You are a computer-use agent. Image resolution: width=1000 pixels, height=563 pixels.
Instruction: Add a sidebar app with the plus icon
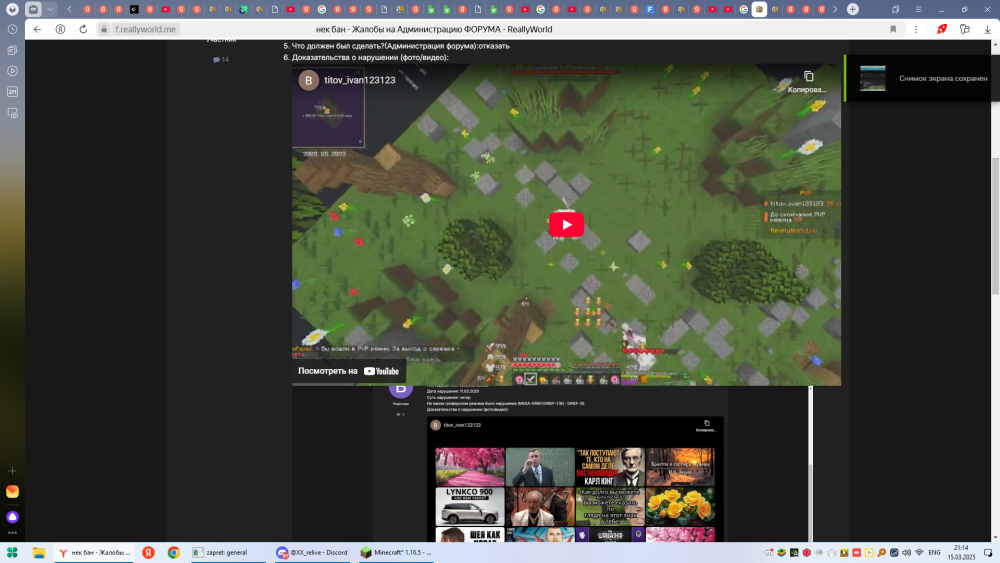[x=12, y=471]
